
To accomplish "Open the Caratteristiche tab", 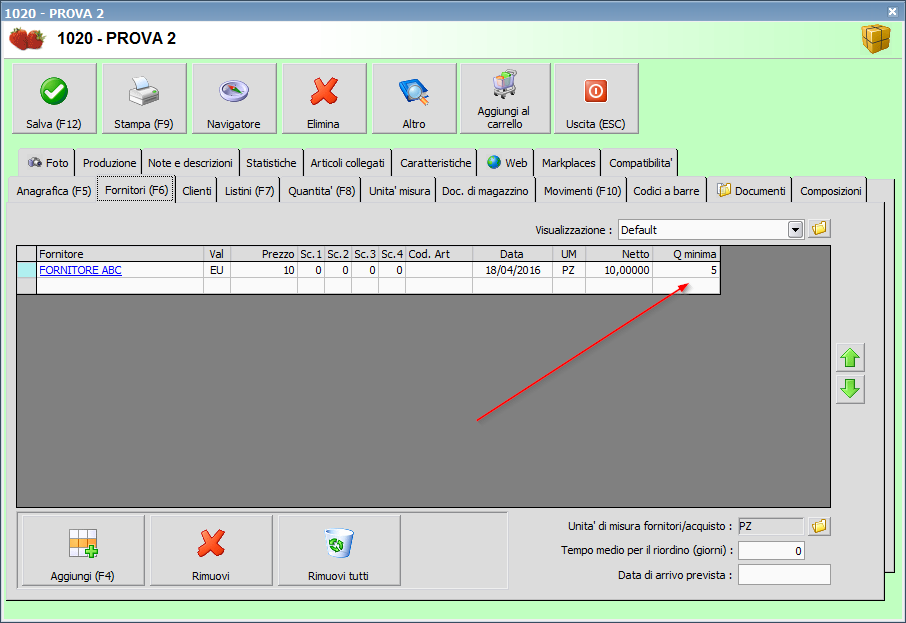I will pyautogui.click(x=436, y=163).
